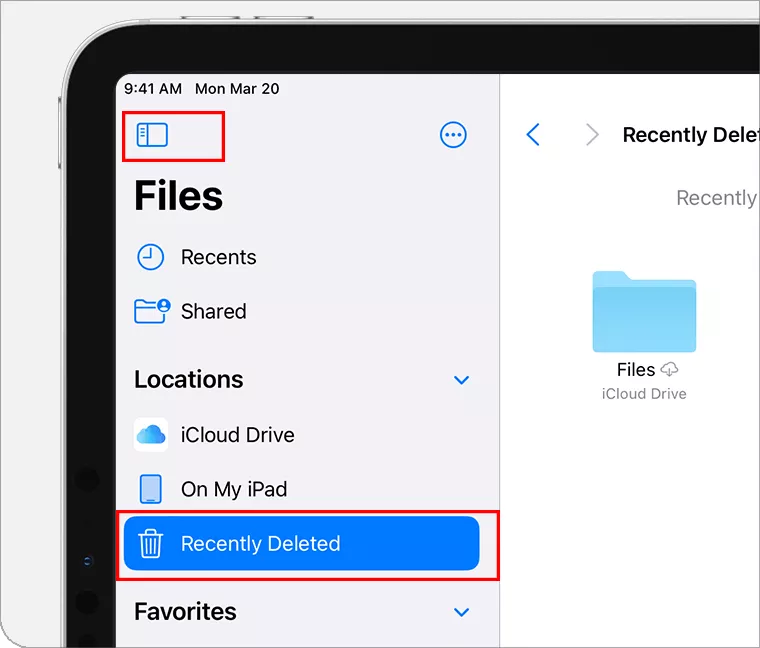Viewport: 760px width, 648px height.
Task: Click the Shared folder icon
Action: [152, 311]
